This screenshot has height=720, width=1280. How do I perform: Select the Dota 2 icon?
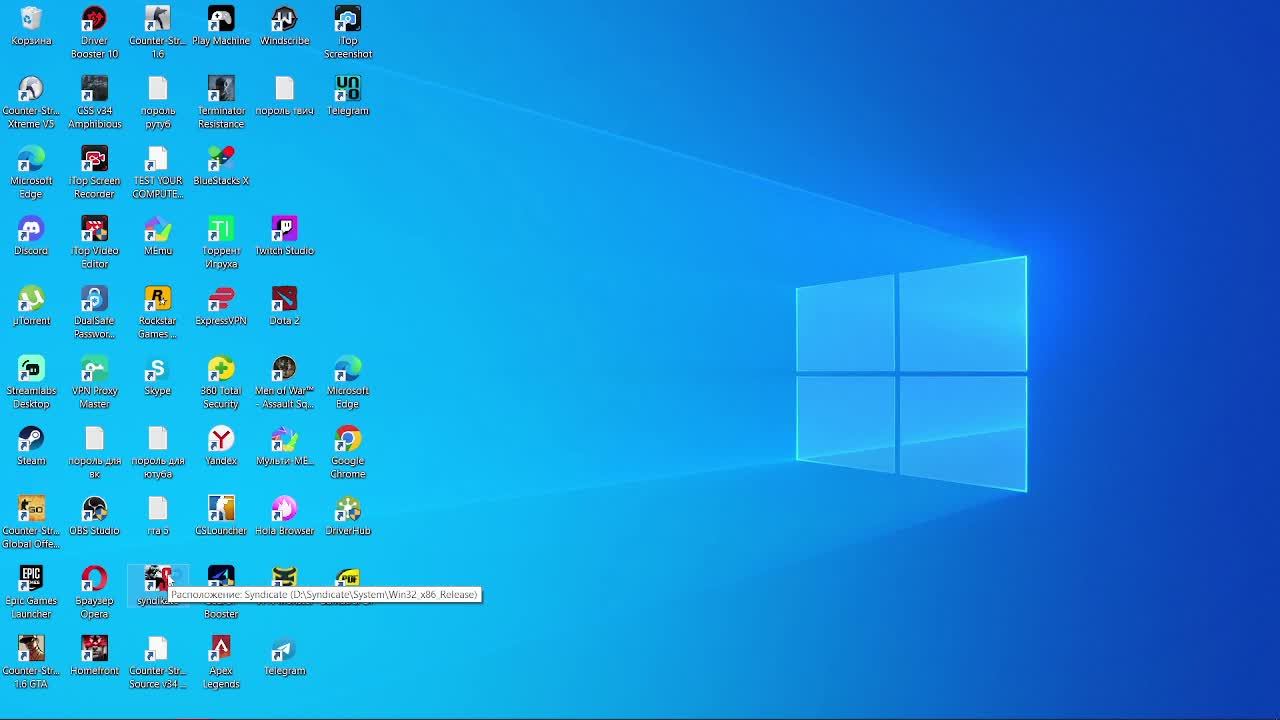point(284,307)
